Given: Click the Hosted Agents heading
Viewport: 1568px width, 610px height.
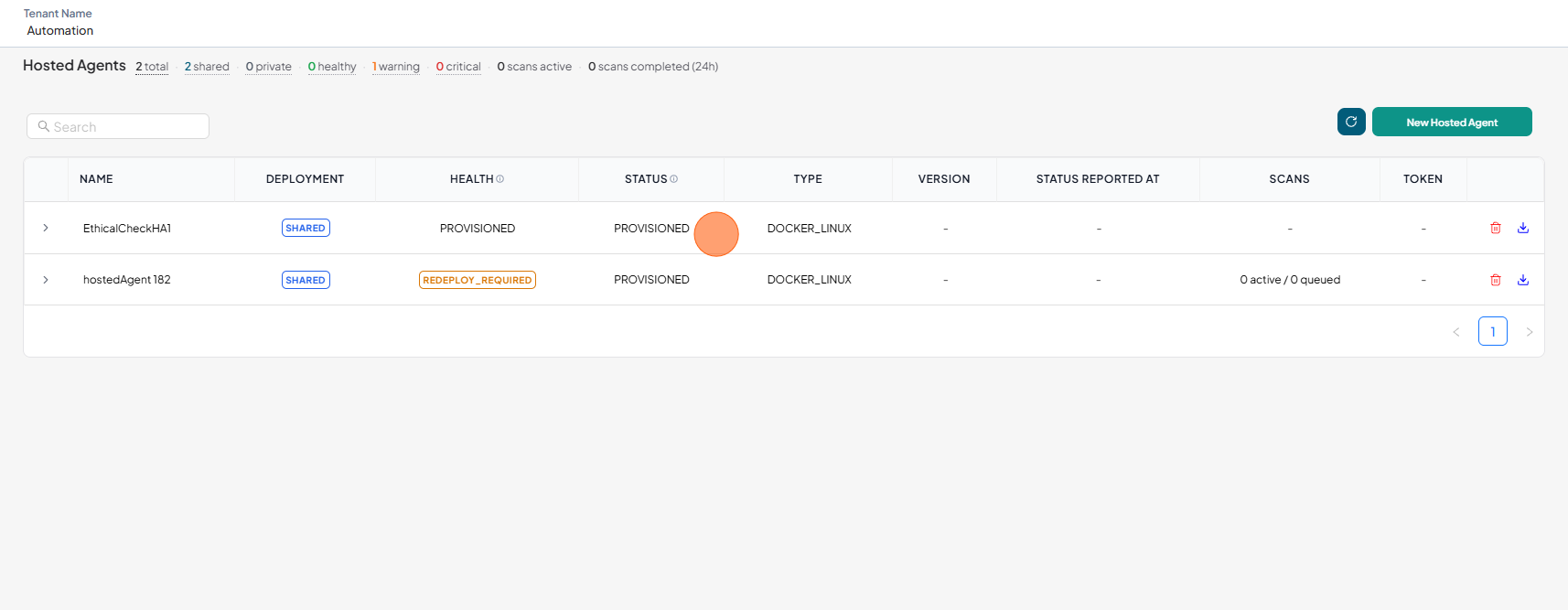Looking at the screenshot, I should (74, 66).
